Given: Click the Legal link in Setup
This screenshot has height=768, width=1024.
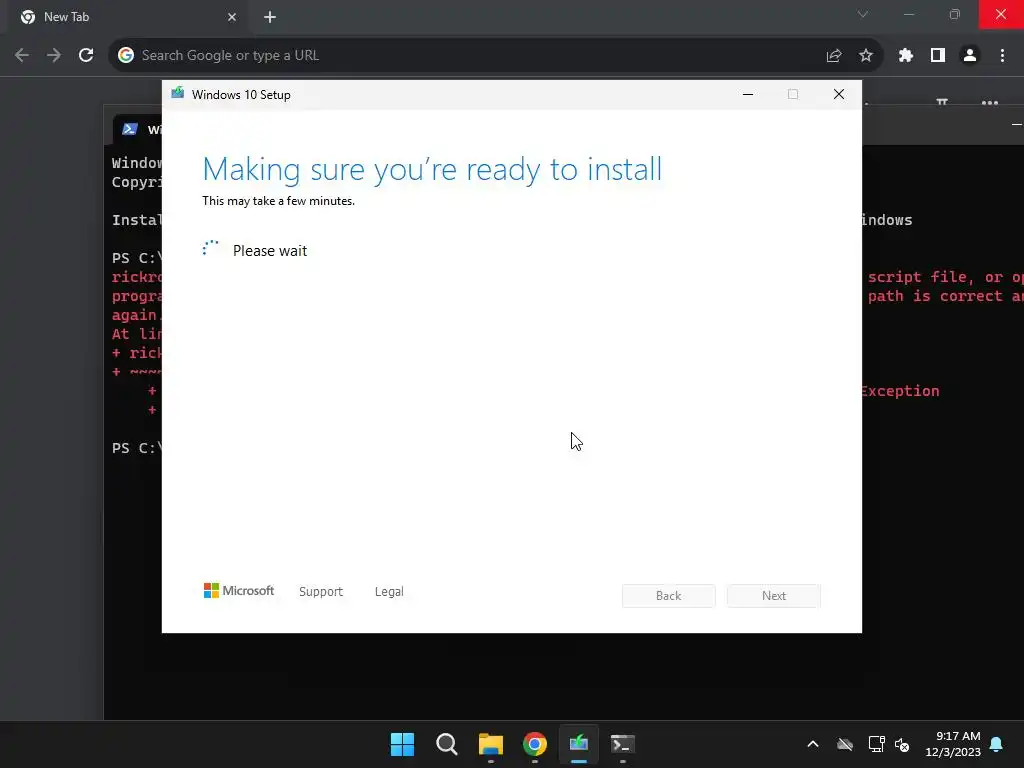Looking at the screenshot, I should [389, 592].
